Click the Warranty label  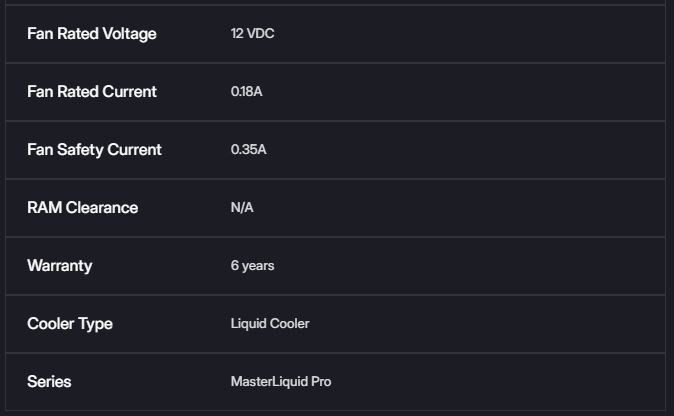click(x=60, y=266)
